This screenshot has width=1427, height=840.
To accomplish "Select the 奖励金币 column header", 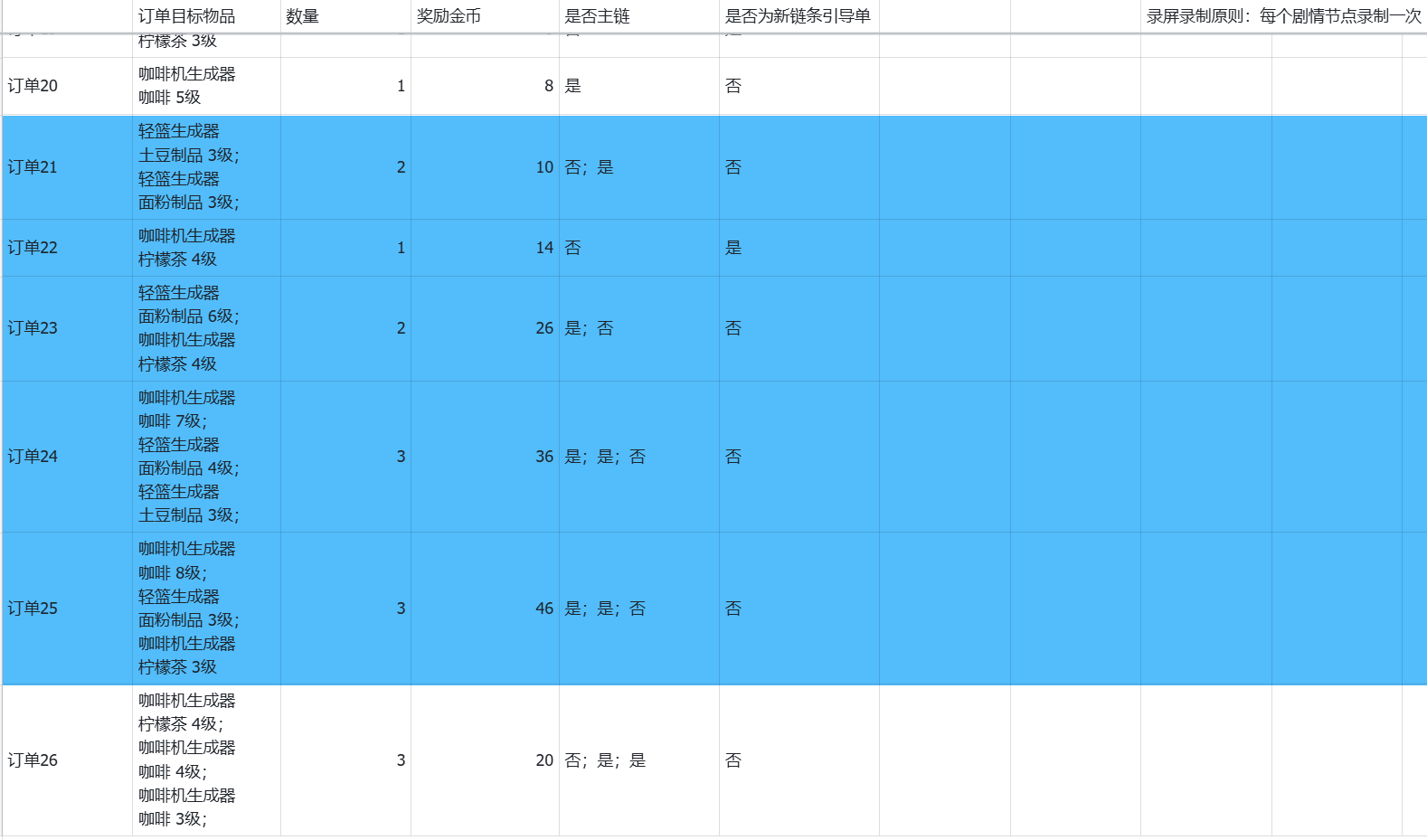I will [485, 16].
